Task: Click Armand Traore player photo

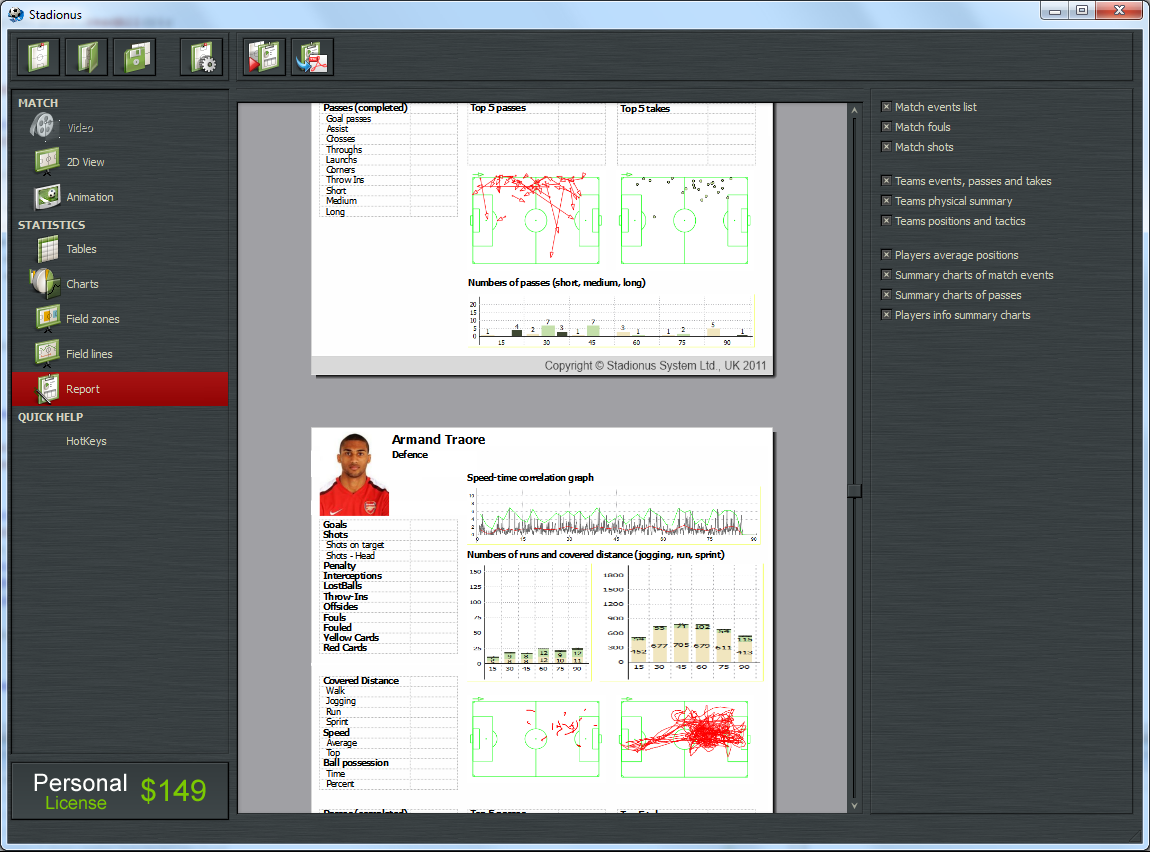Action: pyautogui.click(x=354, y=474)
